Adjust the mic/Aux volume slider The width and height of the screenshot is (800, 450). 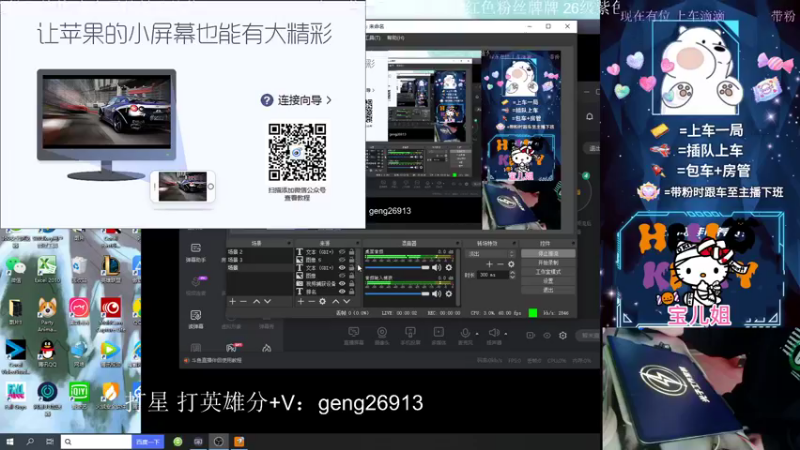[x=397, y=293]
